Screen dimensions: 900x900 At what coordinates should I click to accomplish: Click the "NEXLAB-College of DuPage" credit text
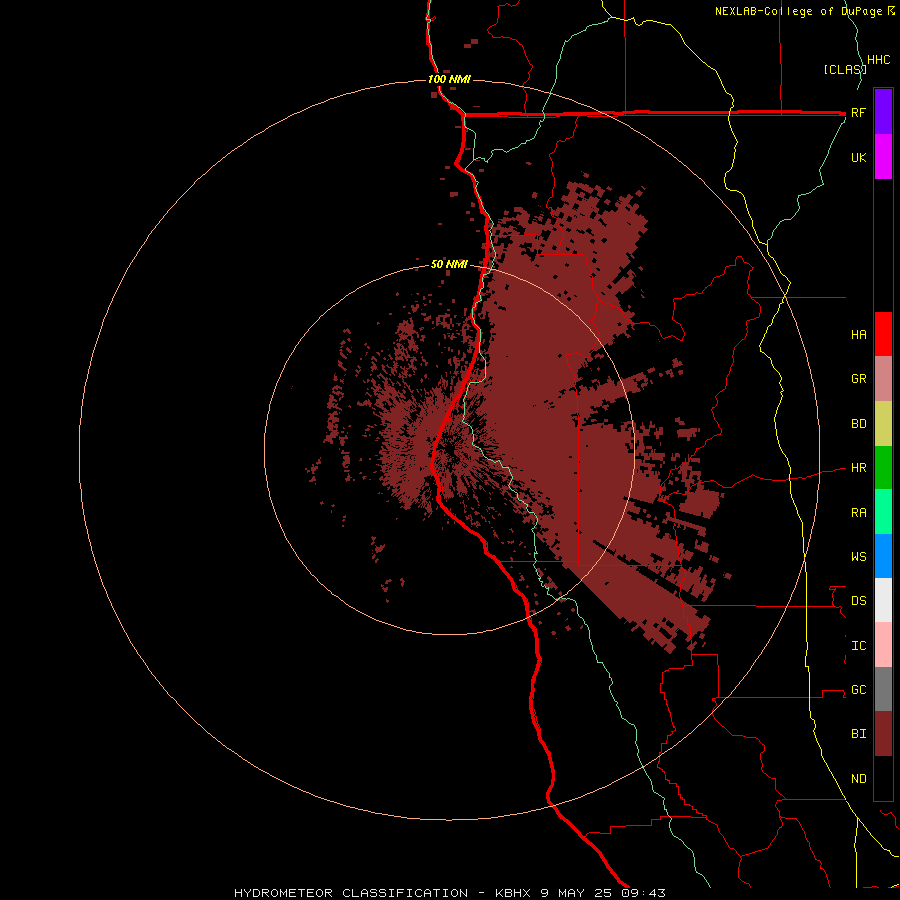pyautogui.click(x=800, y=11)
